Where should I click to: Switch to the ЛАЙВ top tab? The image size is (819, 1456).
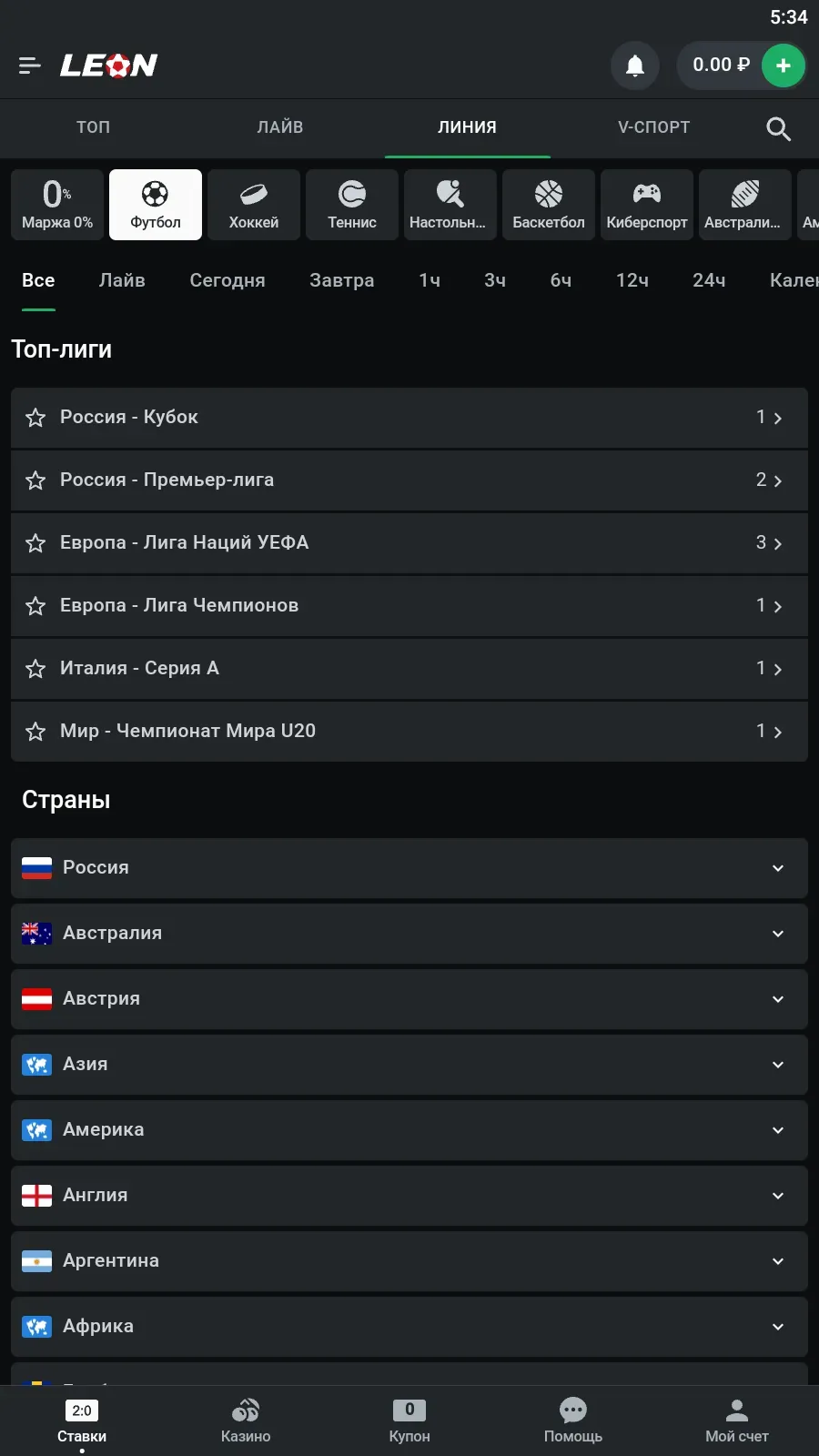(280, 127)
